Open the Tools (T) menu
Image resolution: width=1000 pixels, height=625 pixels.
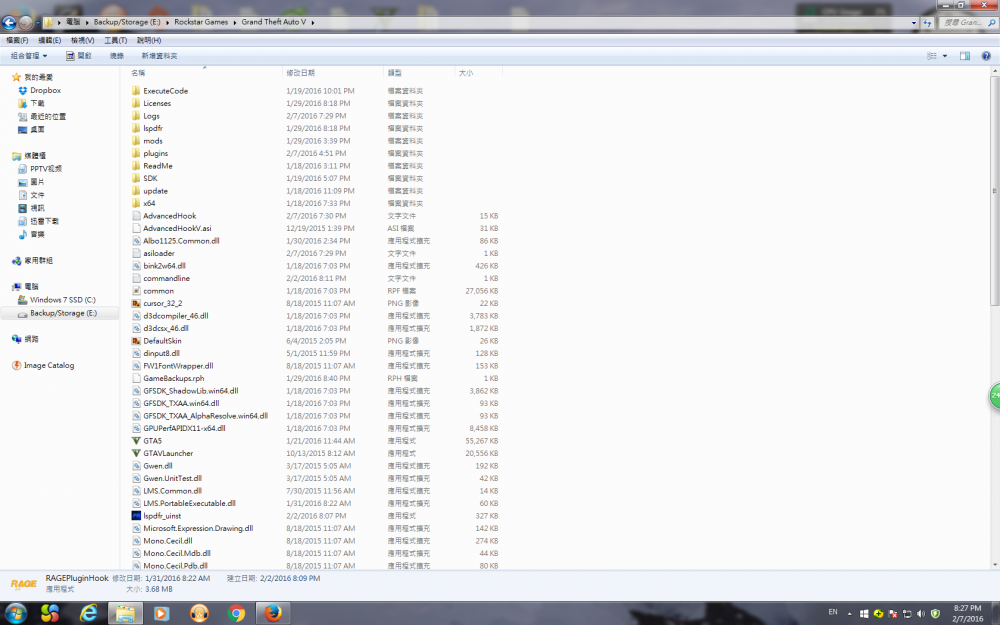[x=116, y=40]
